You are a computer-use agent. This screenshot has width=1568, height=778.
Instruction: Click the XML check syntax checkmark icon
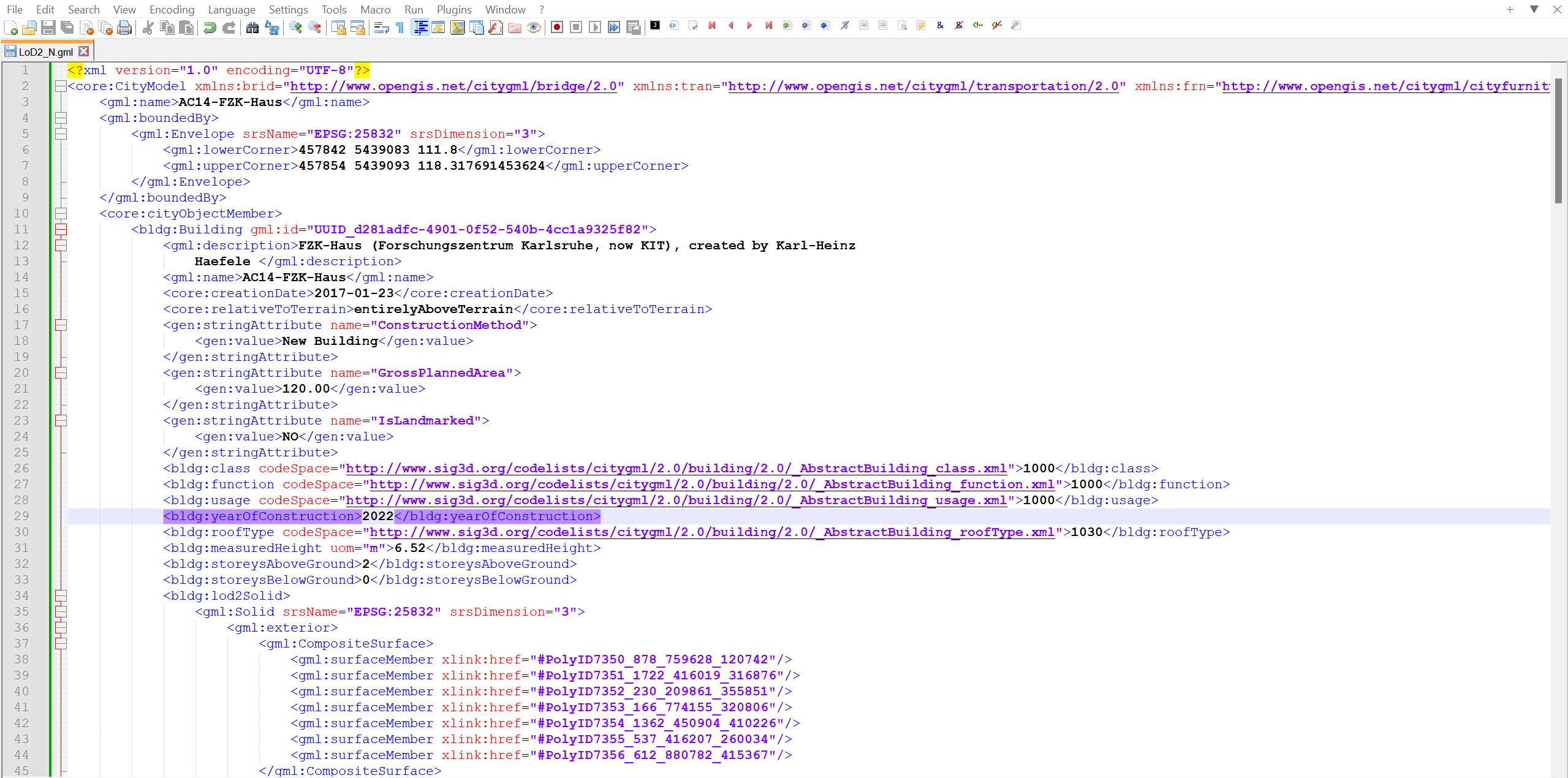point(693,26)
